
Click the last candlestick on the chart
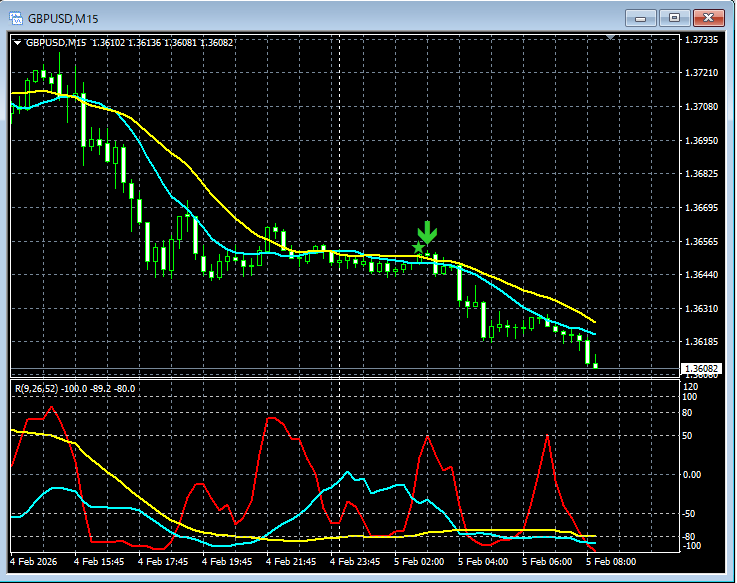(595, 366)
